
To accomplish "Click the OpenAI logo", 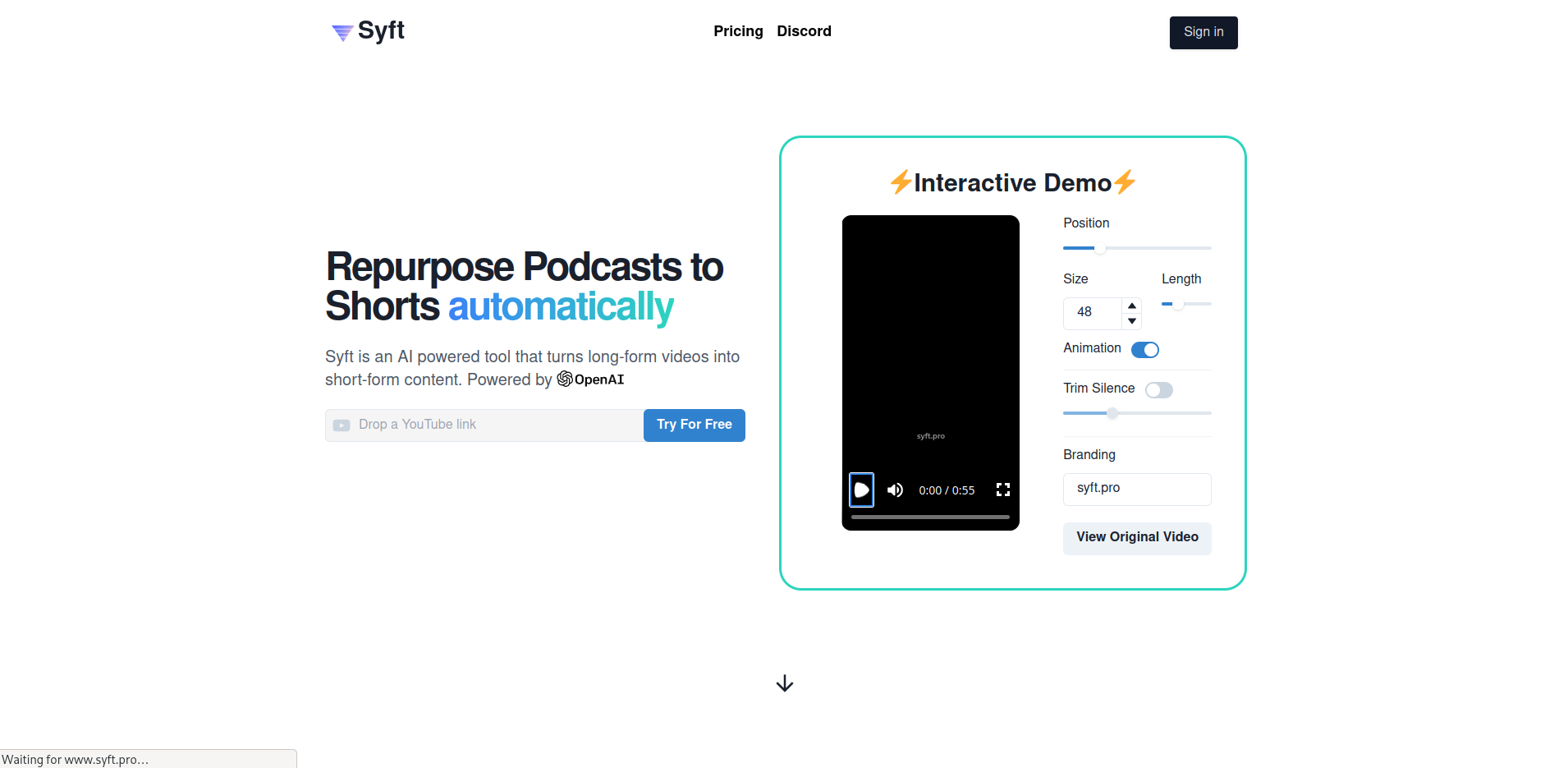I will [590, 379].
